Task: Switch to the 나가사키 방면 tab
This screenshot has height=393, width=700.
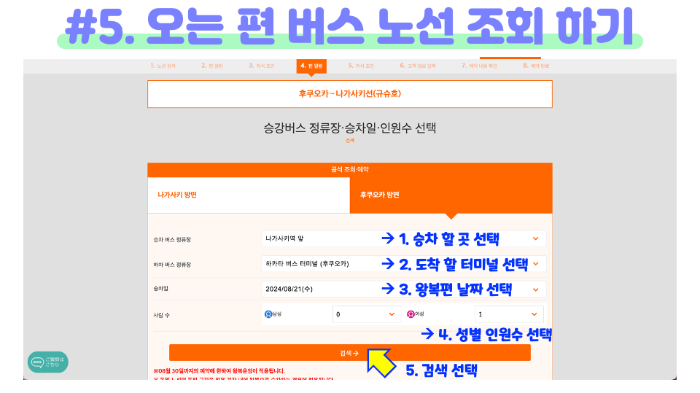Action: click(x=249, y=195)
